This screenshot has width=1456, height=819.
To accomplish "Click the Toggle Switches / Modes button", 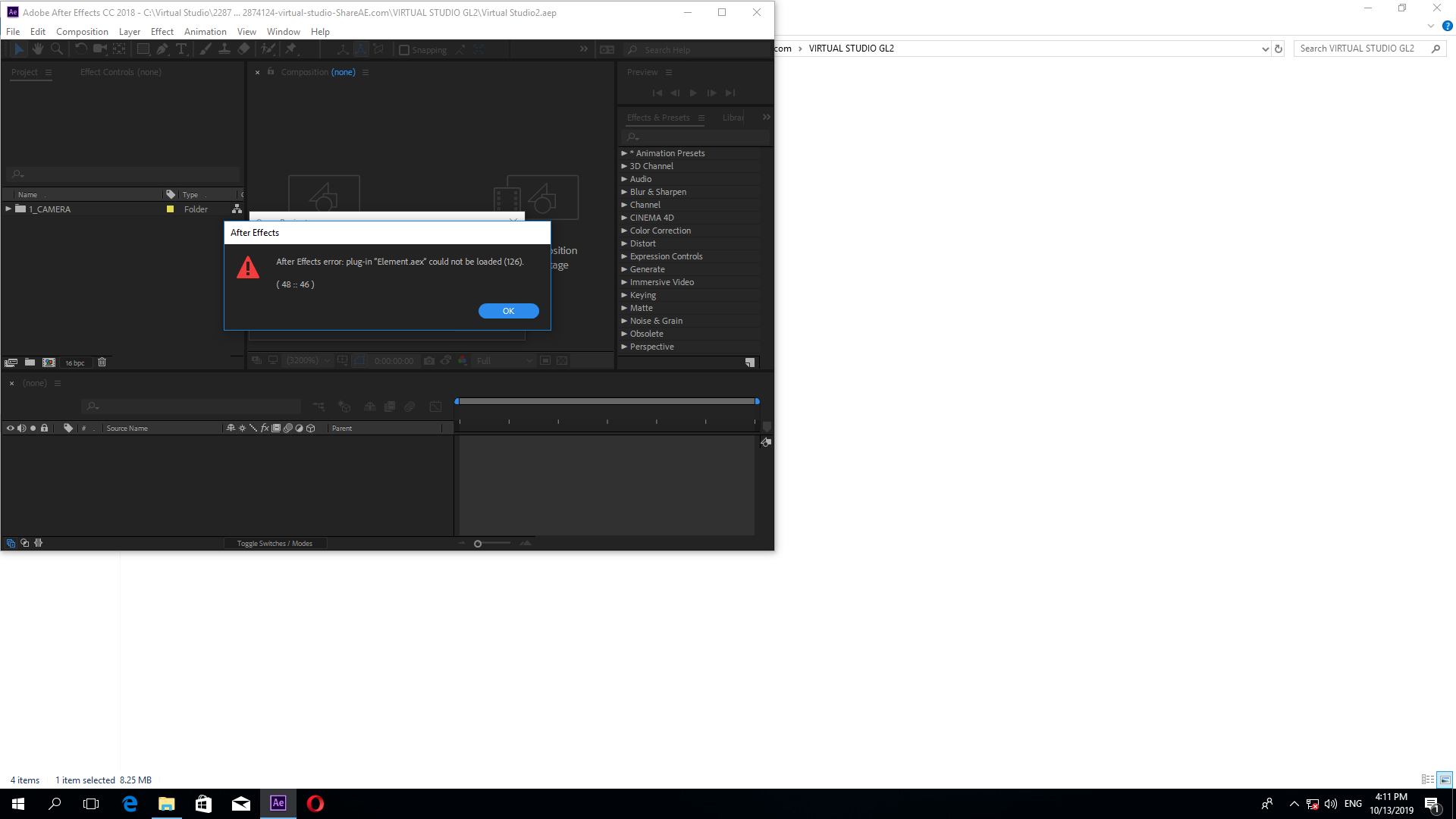I will (x=275, y=542).
